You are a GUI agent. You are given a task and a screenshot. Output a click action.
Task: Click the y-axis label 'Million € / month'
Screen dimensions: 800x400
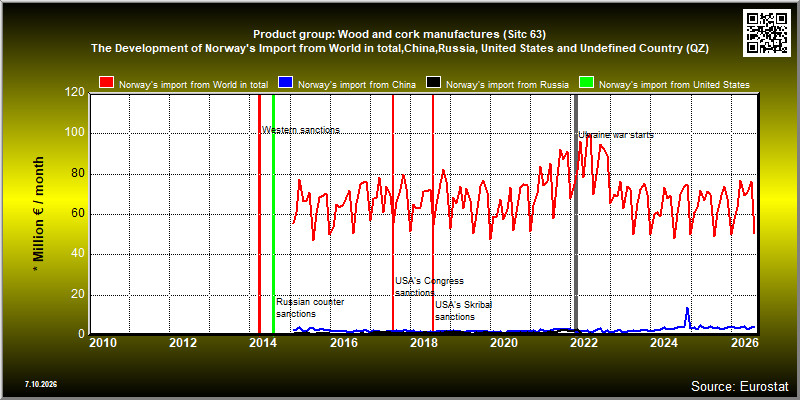39,214
